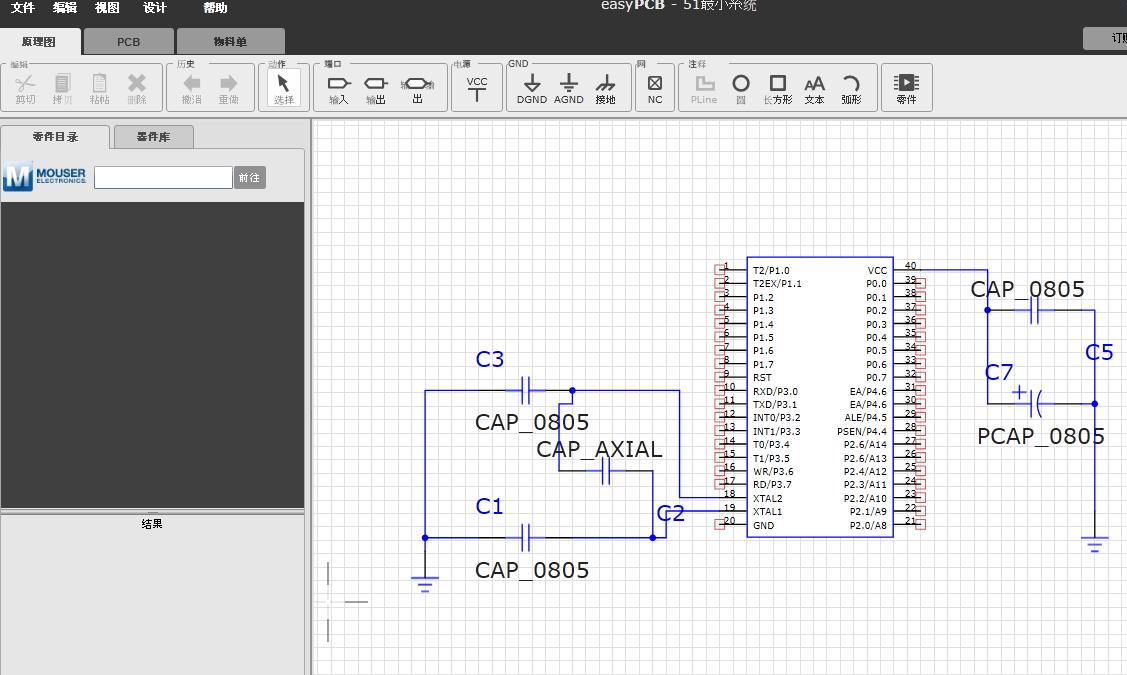Select capacitor C1 label
Viewport: 1127px width, 675px height.
coord(489,506)
